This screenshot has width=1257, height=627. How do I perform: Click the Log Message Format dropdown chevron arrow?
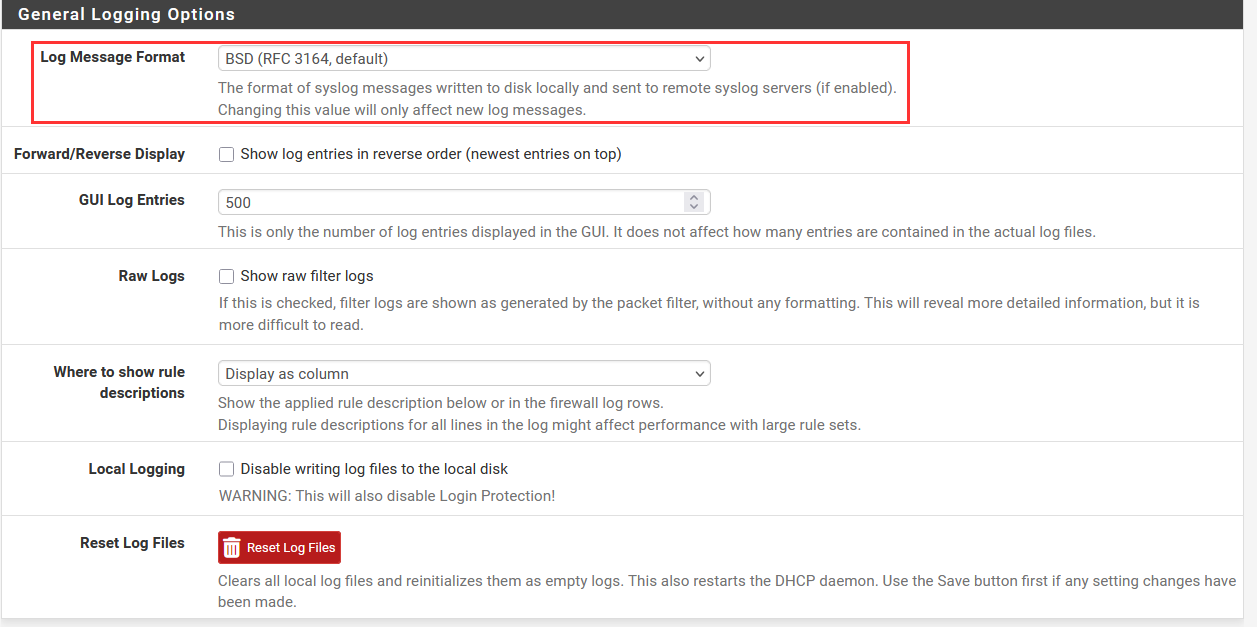point(699,59)
